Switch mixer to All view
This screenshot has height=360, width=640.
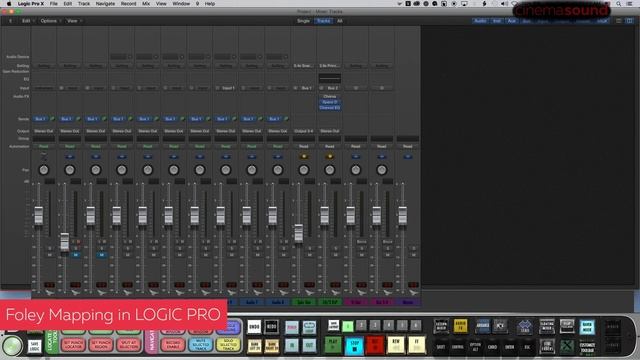coord(340,21)
